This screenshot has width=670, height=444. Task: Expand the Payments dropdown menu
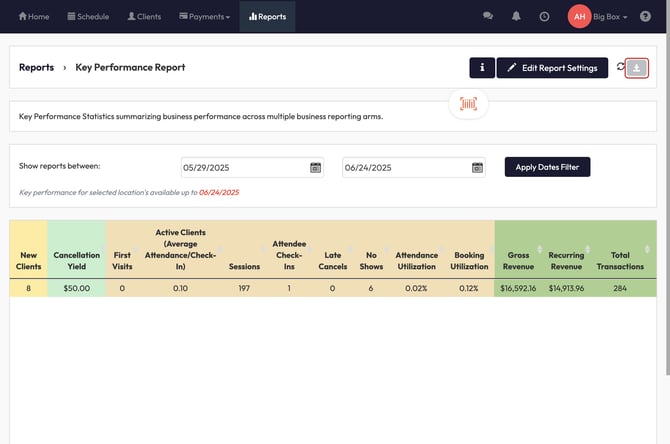click(204, 17)
